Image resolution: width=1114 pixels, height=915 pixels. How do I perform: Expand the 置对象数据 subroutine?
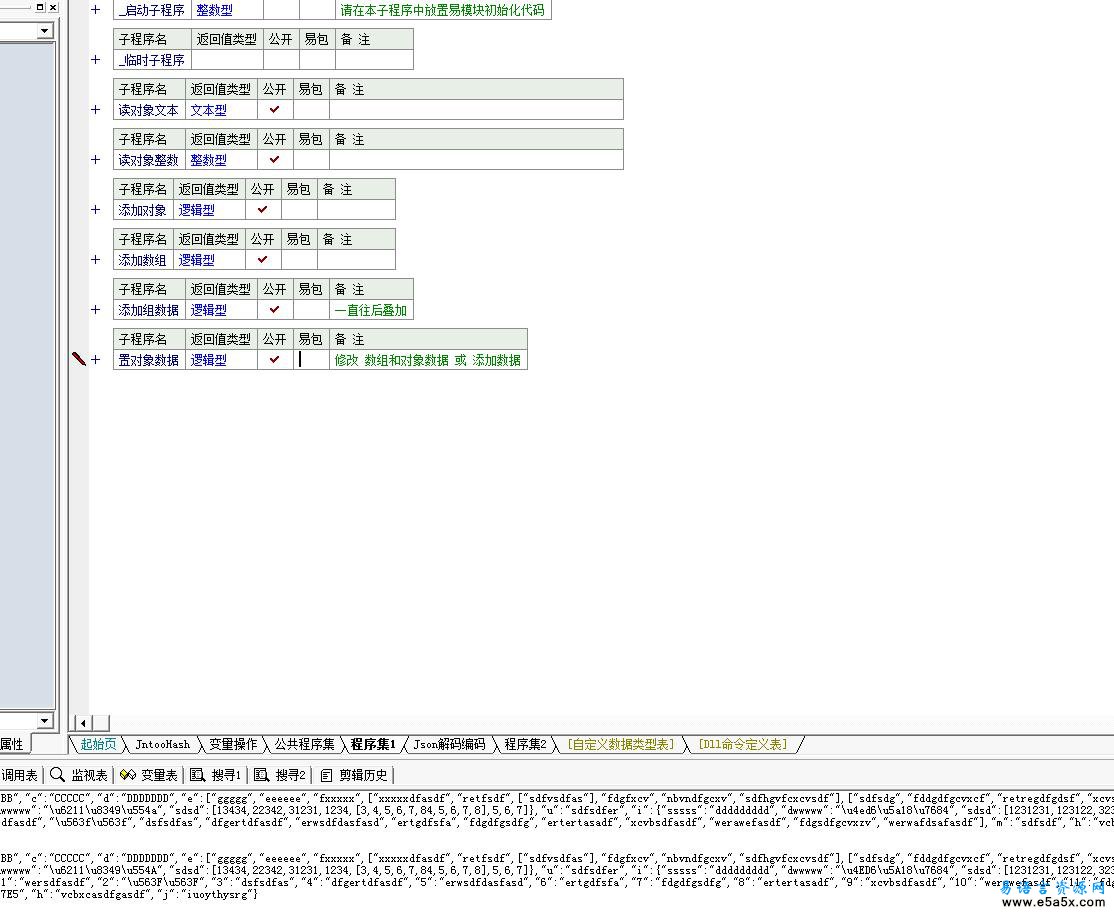(x=96, y=359)
